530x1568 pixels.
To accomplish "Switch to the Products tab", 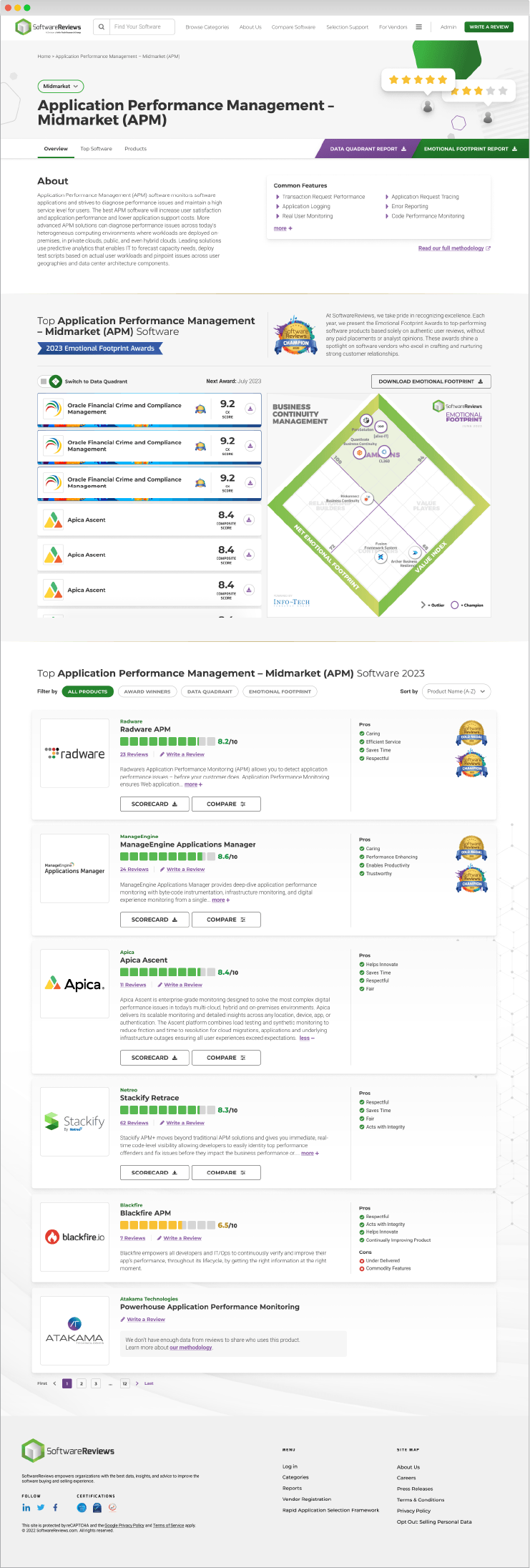I will 135,149.
